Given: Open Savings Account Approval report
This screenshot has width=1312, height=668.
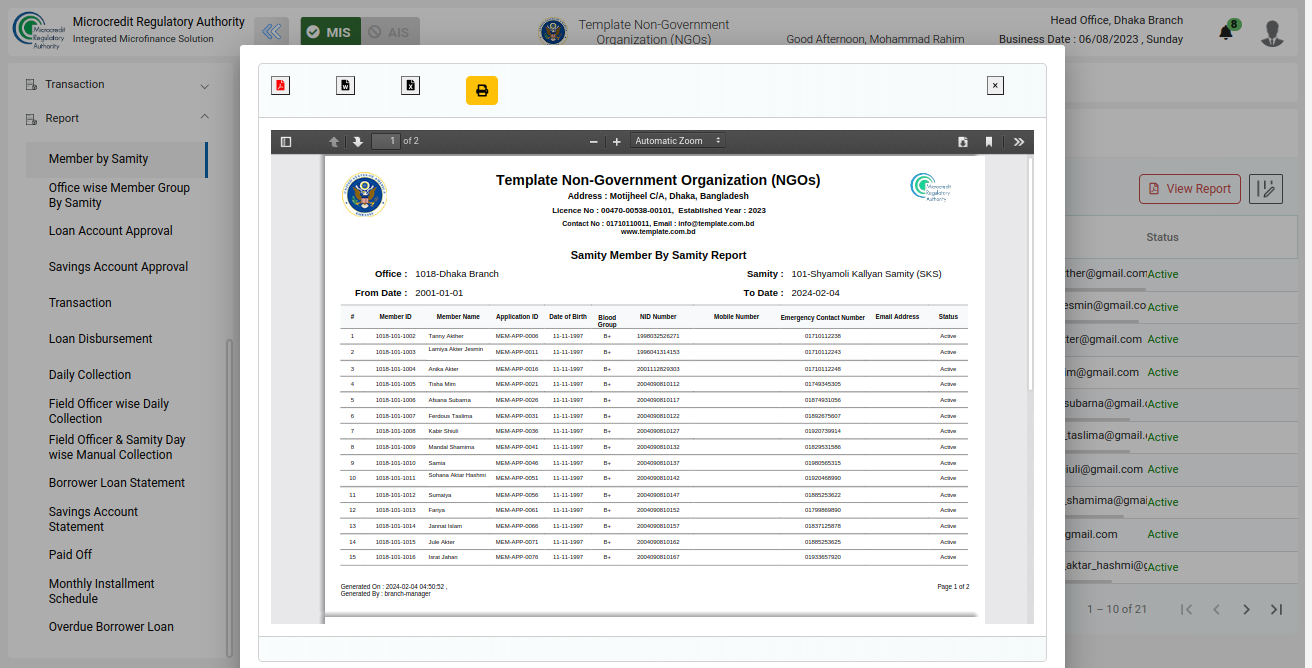Looking at the screenshot, I should pyautogui.click(x=119, y=267).
